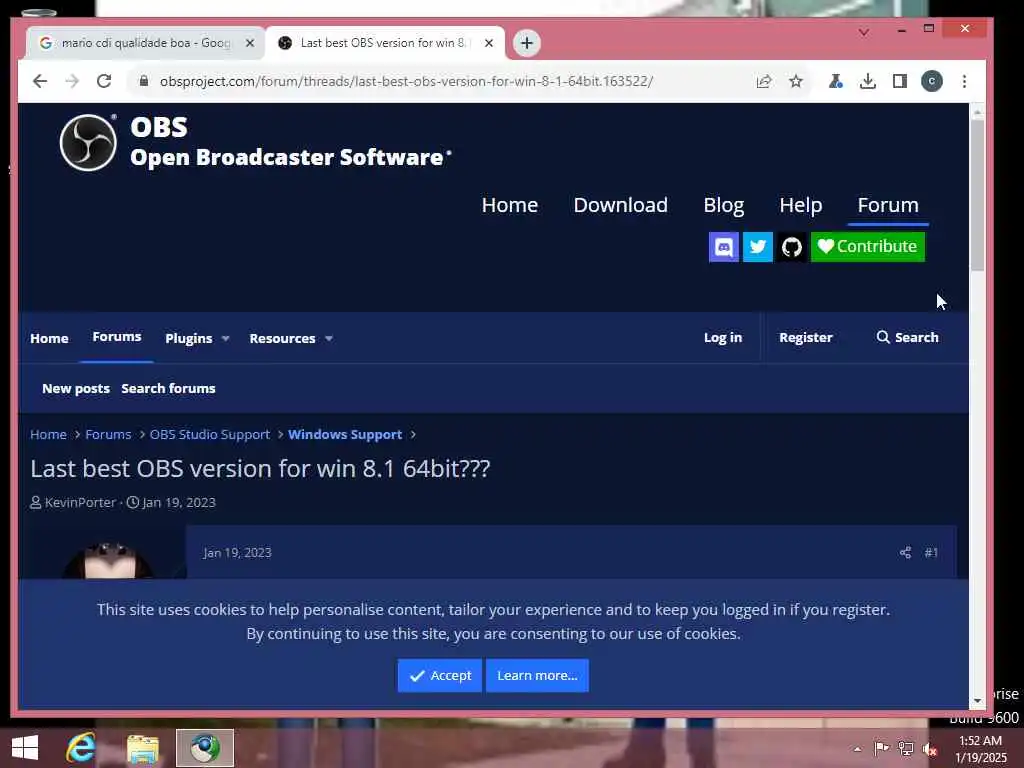This screenshot has width=1024, height=768.
Task: Open New posts
Action: [76, 389]
